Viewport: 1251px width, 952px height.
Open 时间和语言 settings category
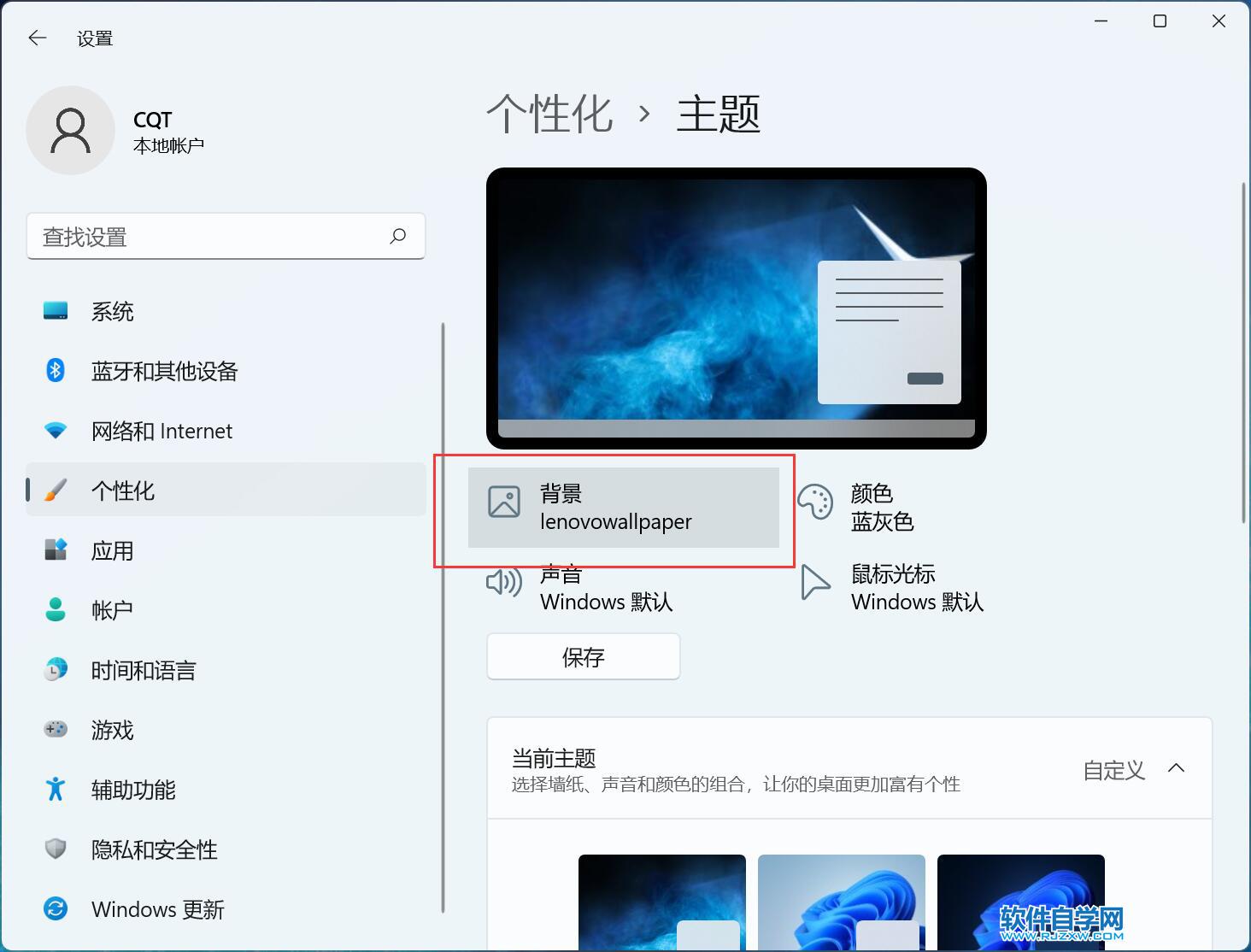[144, 671]
